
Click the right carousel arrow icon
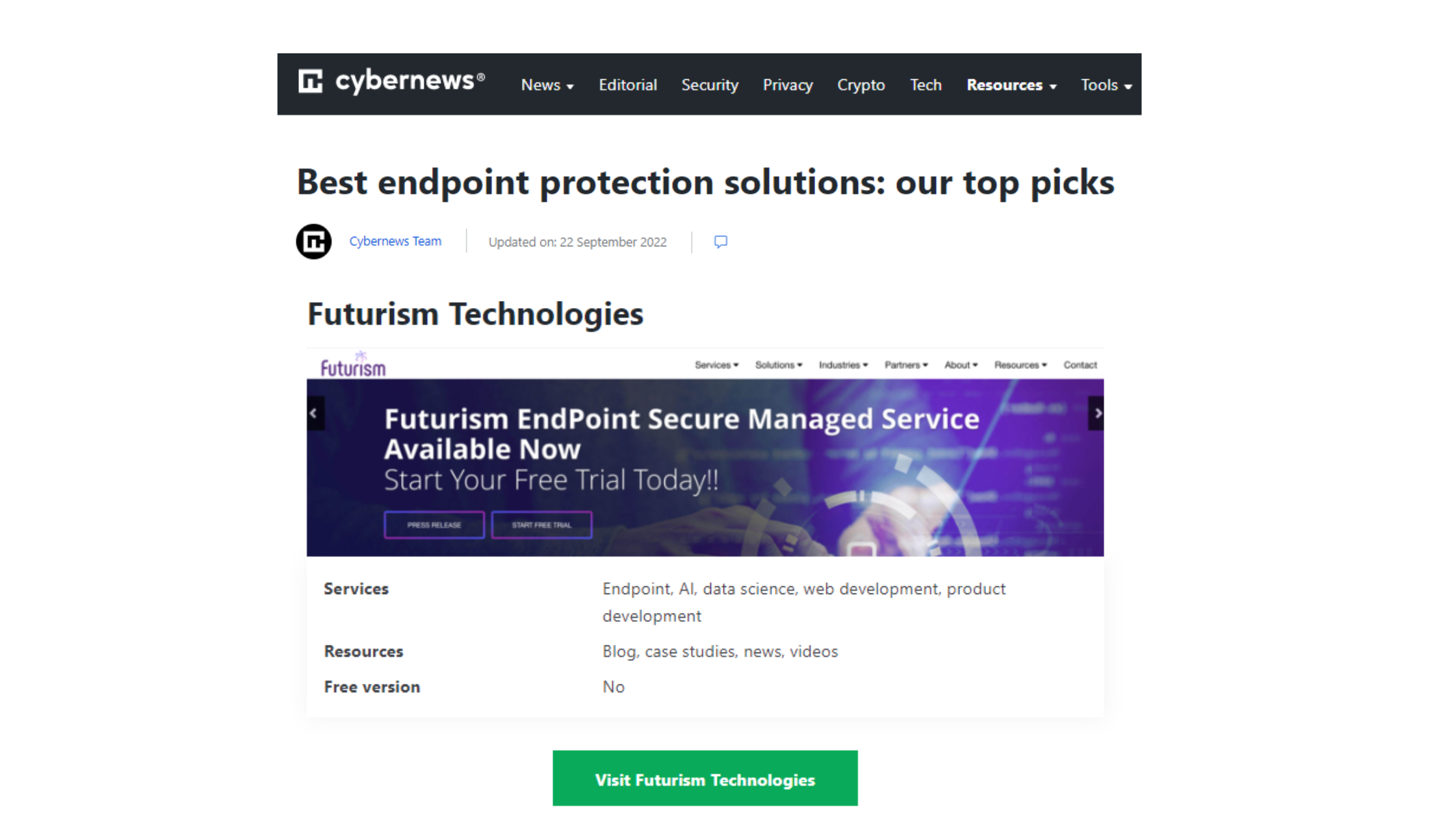pos(1098,412)
